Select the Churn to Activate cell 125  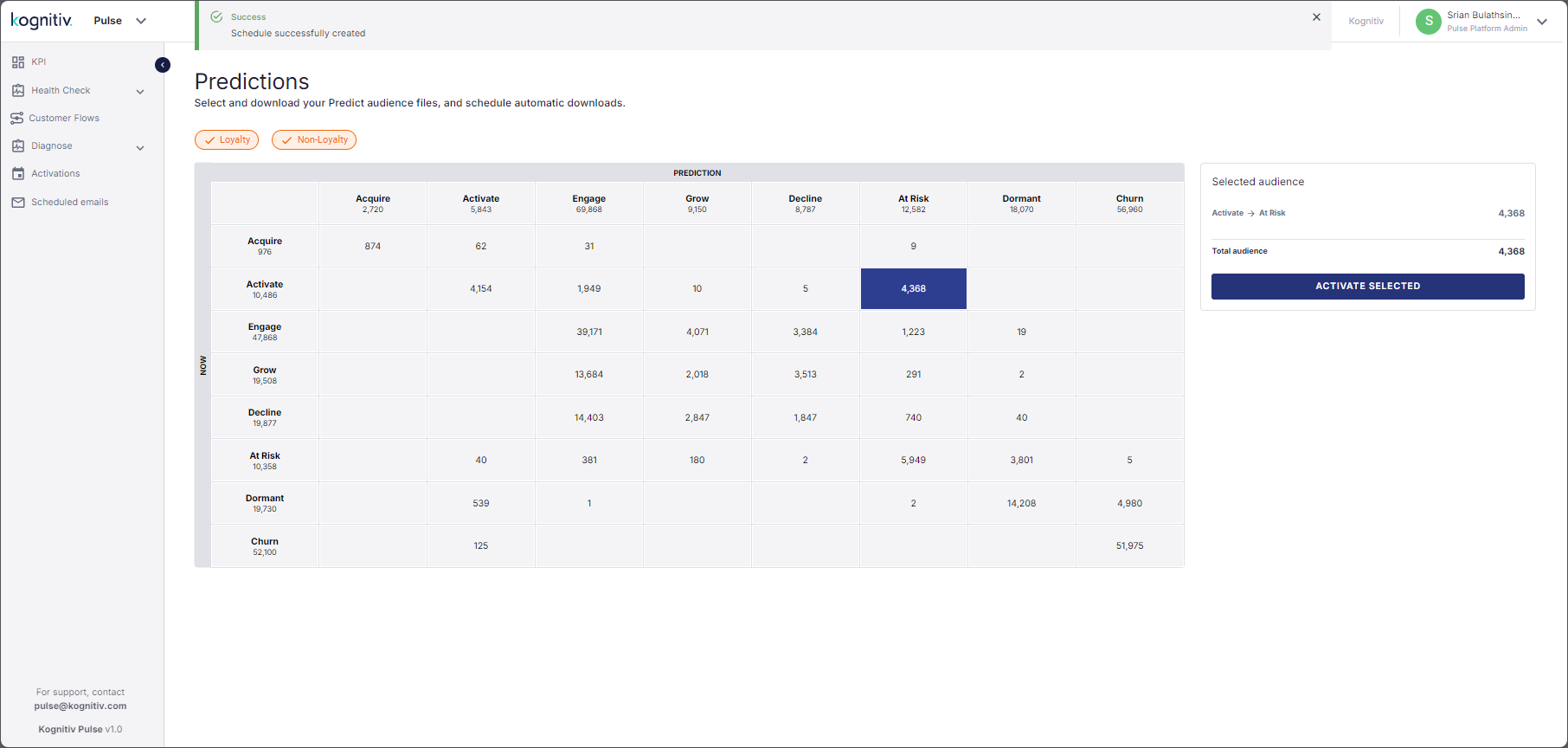coord(481,545)
